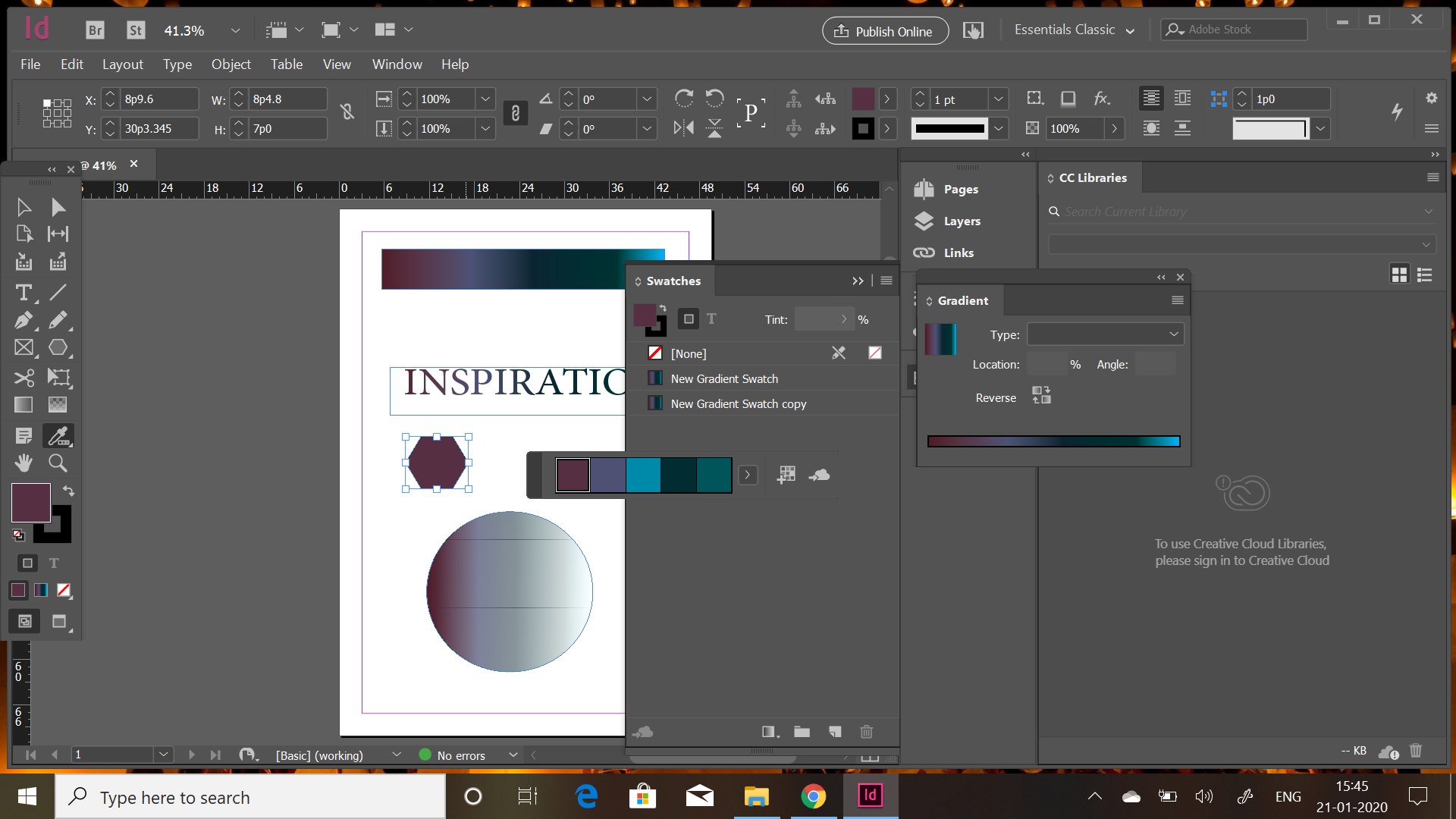Delete swatch using trash icon
Viewport: 1456px width, 819px height.
click(x=866, y=732)
